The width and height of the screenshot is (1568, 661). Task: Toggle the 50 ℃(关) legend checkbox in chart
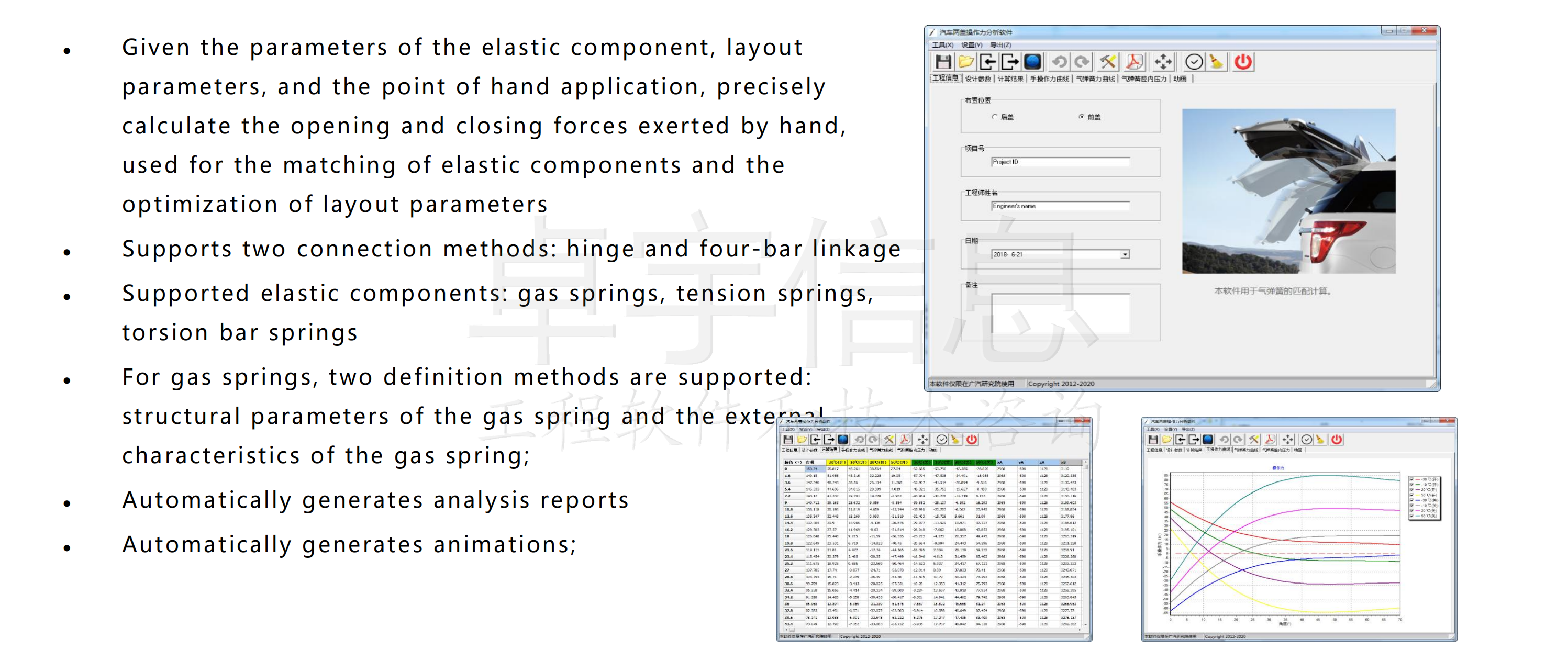click(x=1411, y=516)
